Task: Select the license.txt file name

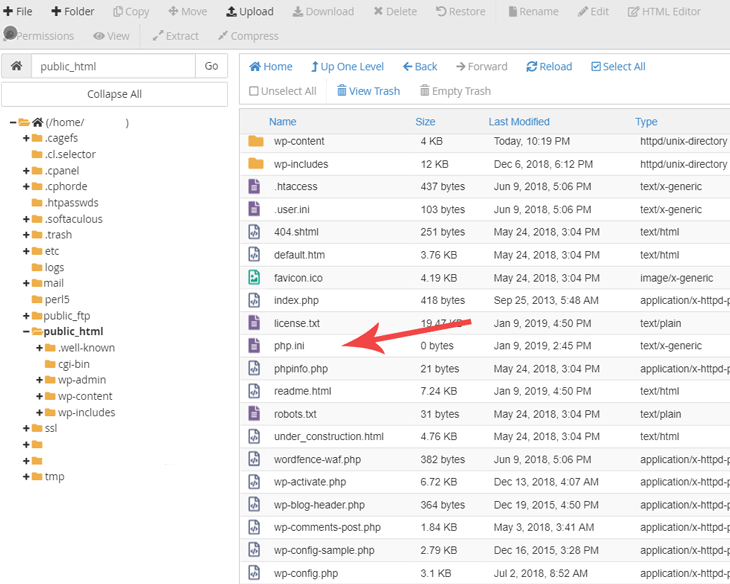Action: coord(297,323)
